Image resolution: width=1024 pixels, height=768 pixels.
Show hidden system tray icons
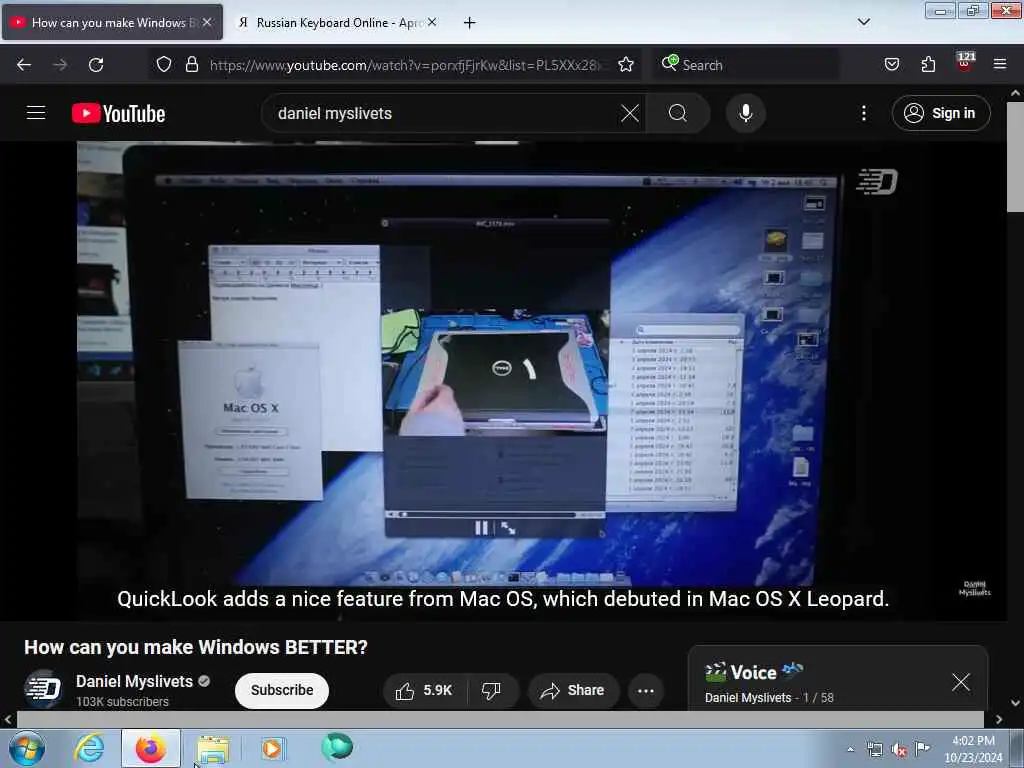[850, 749]
